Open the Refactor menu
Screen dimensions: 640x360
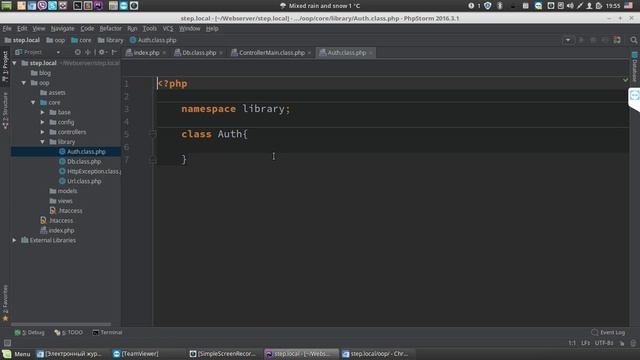[x=111, y=29]
